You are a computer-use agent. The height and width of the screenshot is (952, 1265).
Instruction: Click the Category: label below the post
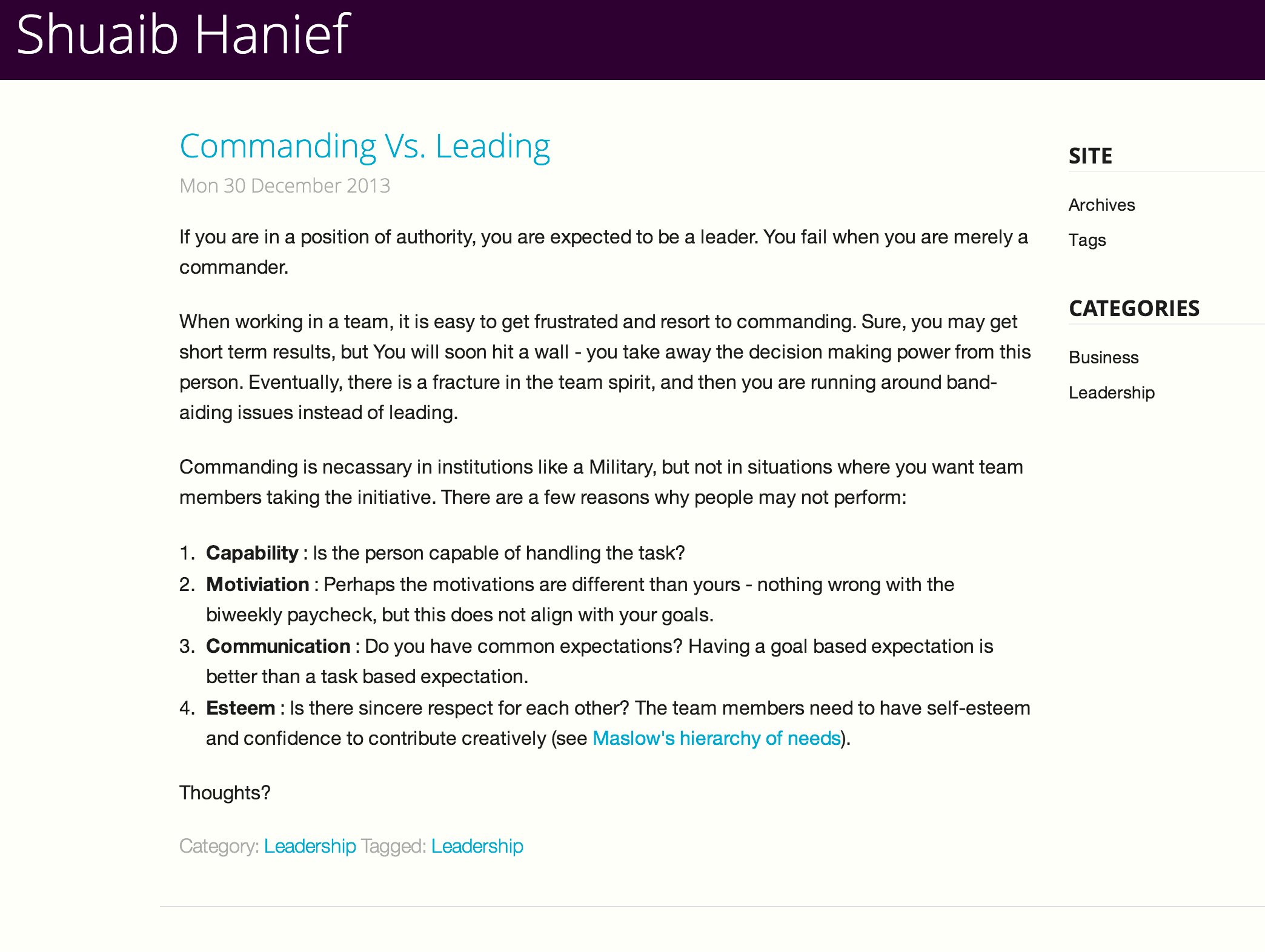[219, 846]
